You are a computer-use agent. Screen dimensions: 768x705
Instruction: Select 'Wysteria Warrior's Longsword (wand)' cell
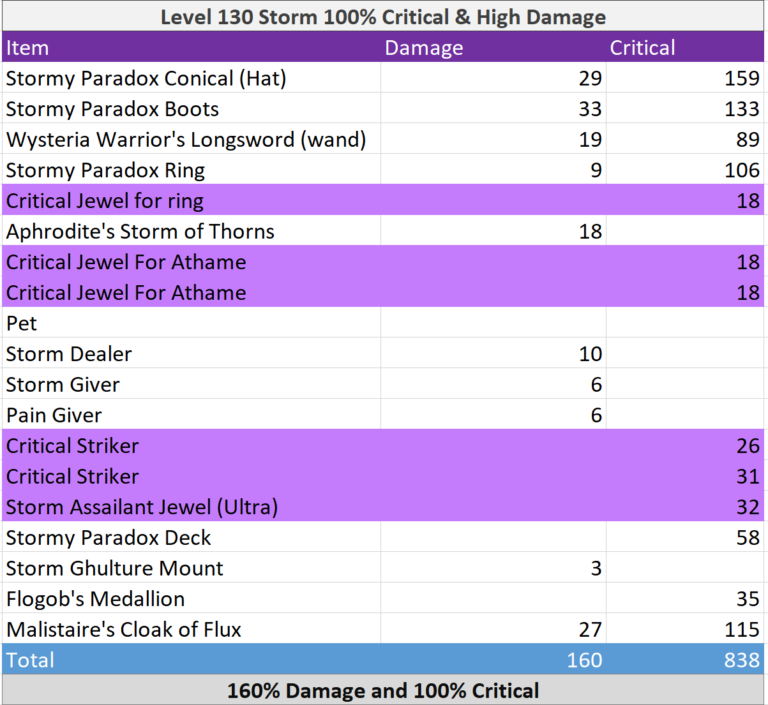191,139
